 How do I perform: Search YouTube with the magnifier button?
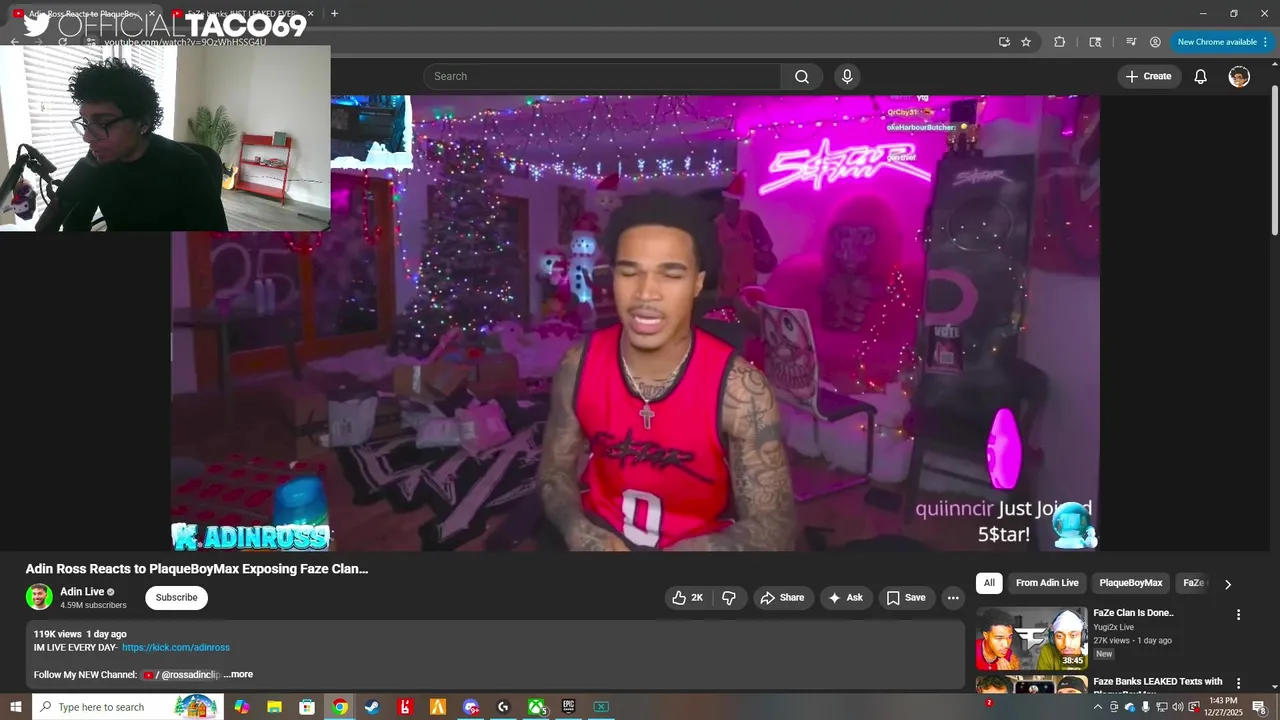click(x=802, y=77)
